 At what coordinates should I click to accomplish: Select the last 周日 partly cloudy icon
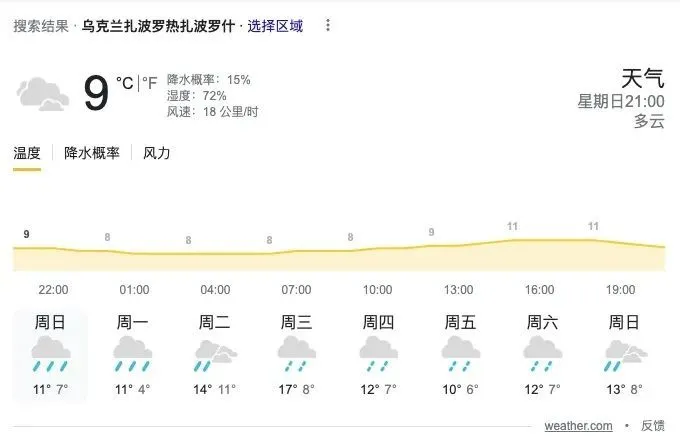(x=623, y=354)
